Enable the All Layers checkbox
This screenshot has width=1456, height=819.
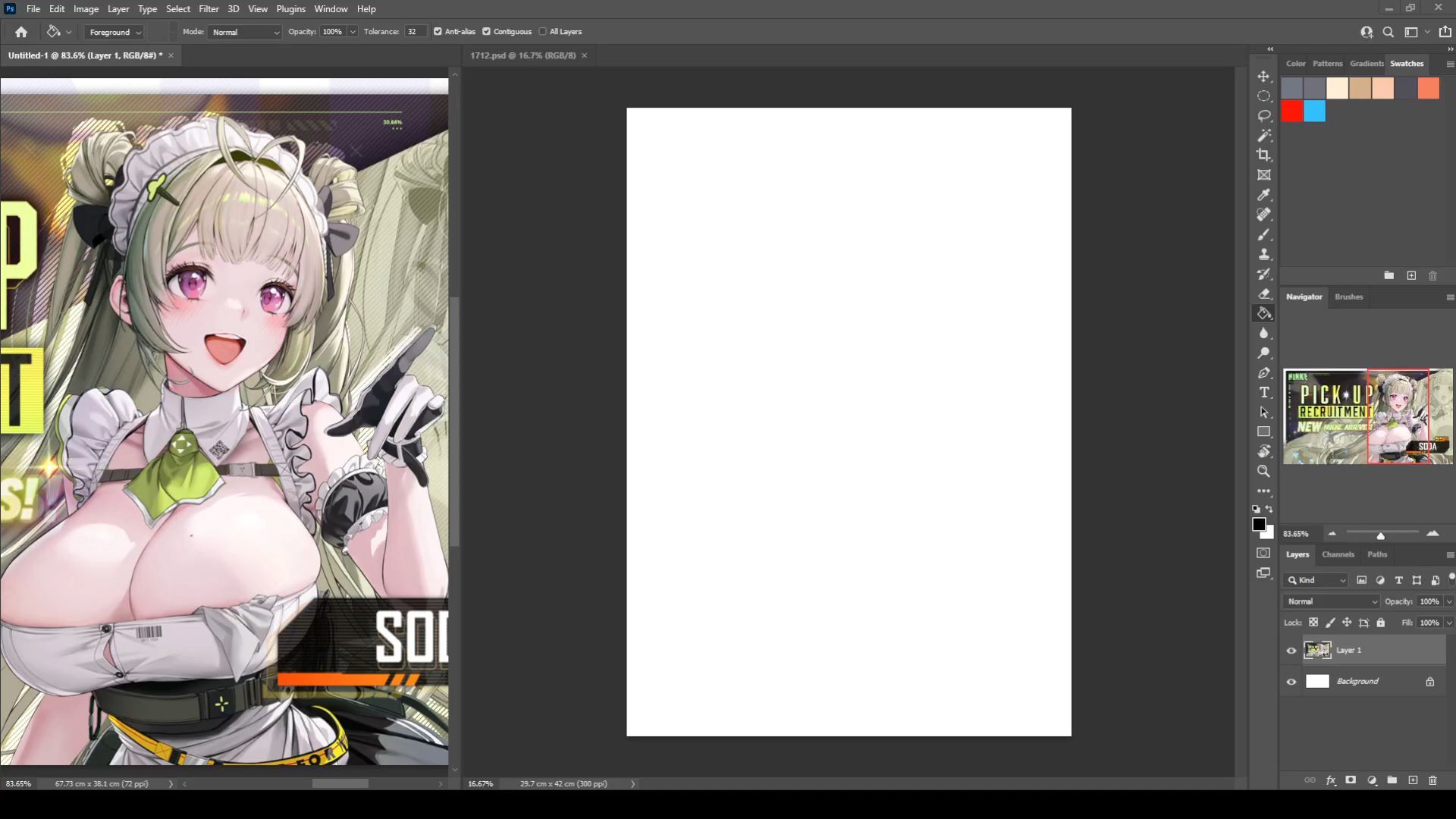pos(542,32)
